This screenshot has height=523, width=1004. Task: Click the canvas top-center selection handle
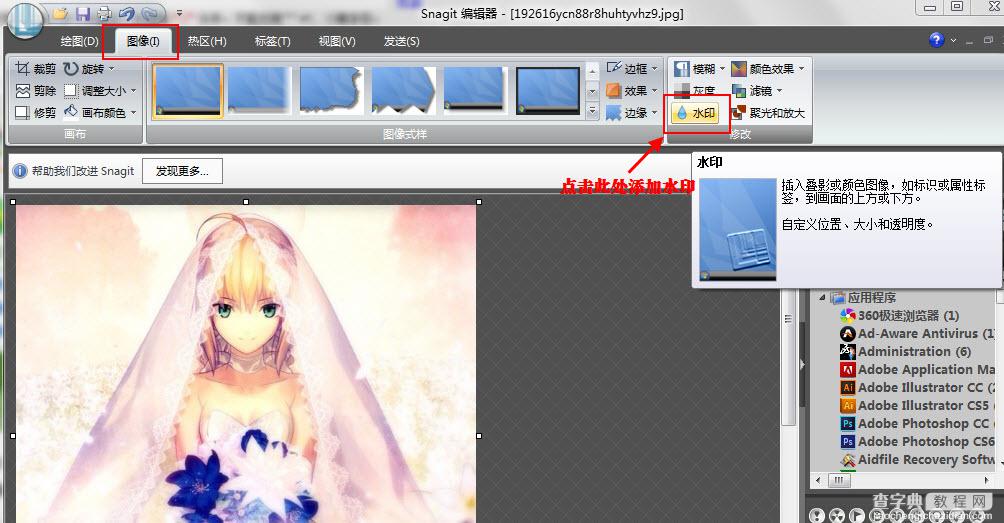tap(246, 202)
